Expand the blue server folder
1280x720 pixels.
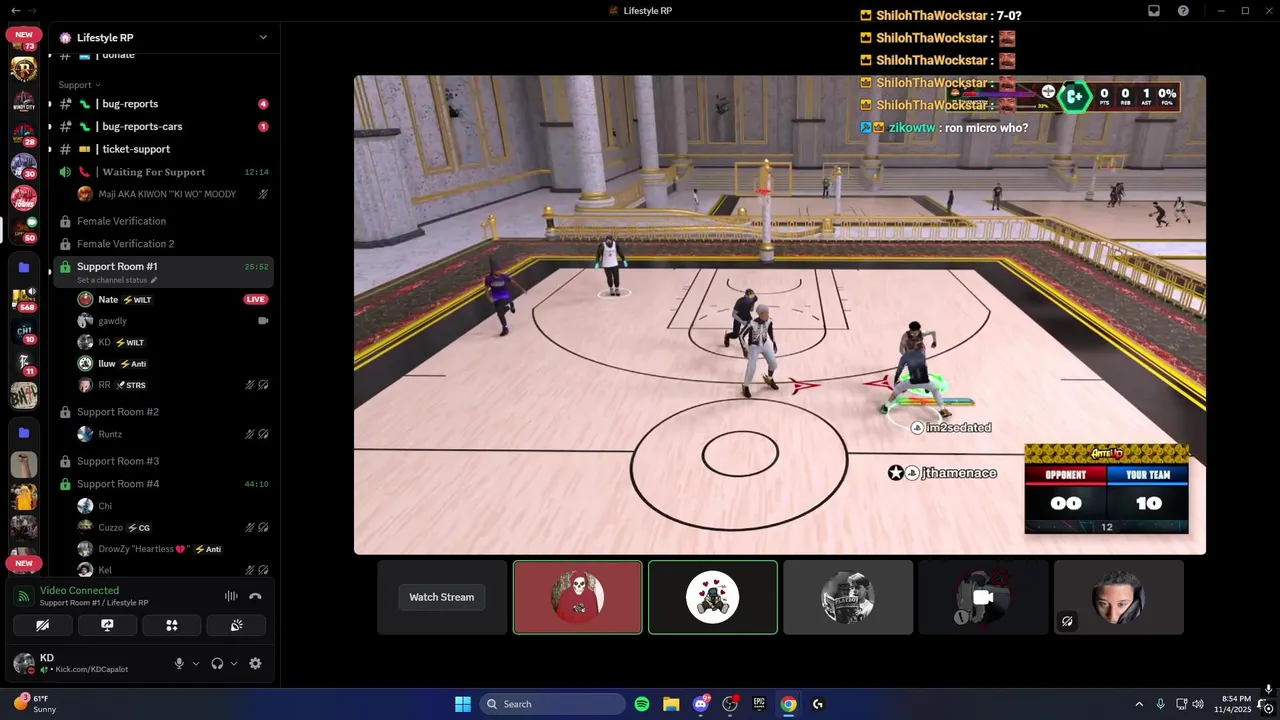click(x=24, y=267)
